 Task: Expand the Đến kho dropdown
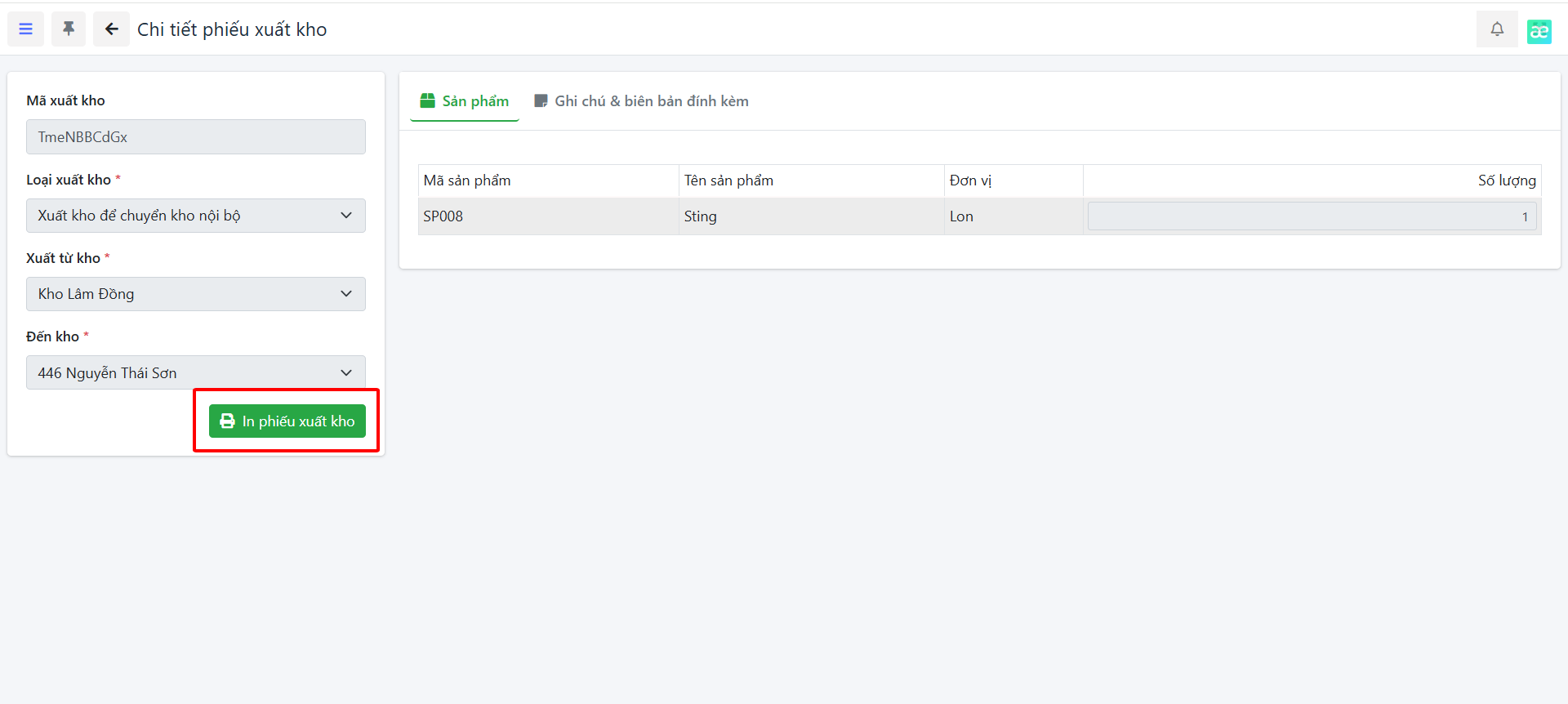(x=196, y=373)
